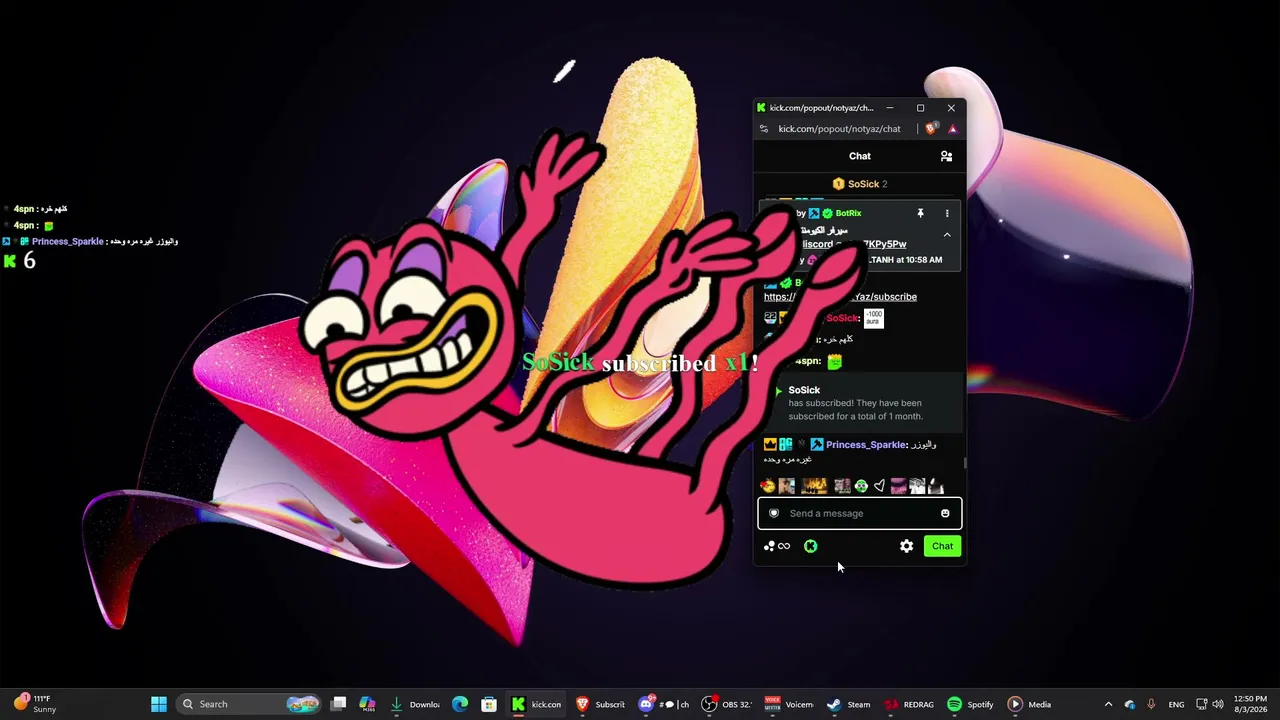1280x720 pixels.
Task: Open the Windows Start menu
Action: (x=159, y=704)
